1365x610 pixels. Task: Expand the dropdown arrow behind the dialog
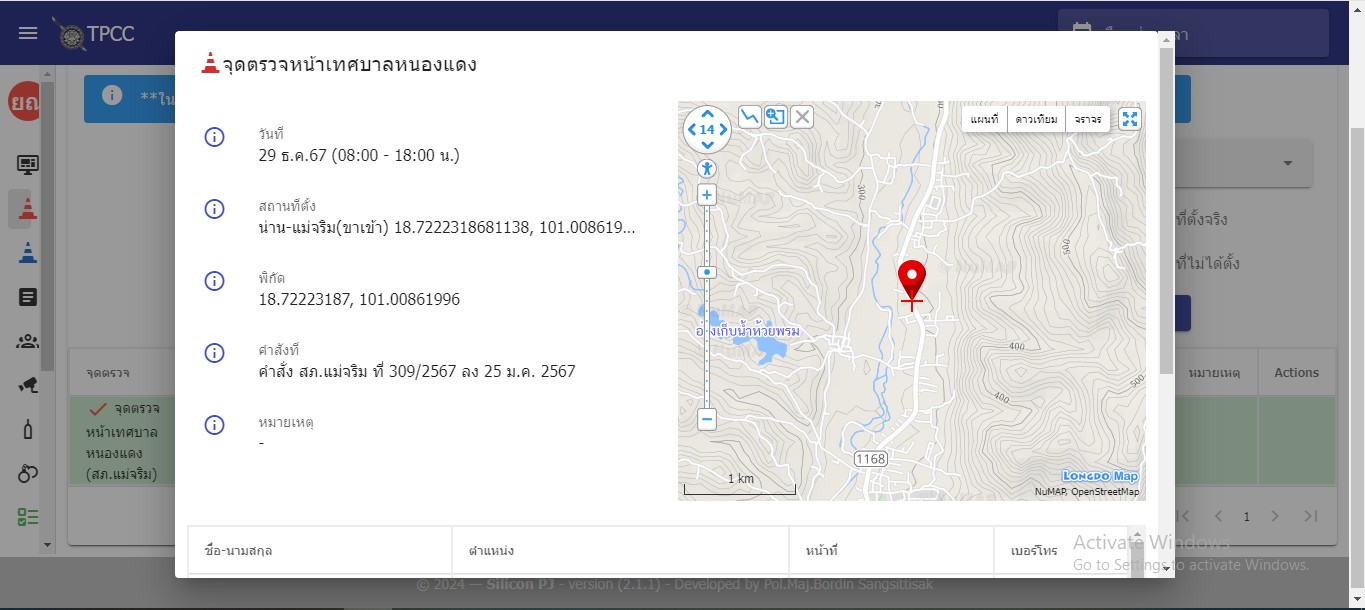pyautogui.click(x=1287, y=163)
